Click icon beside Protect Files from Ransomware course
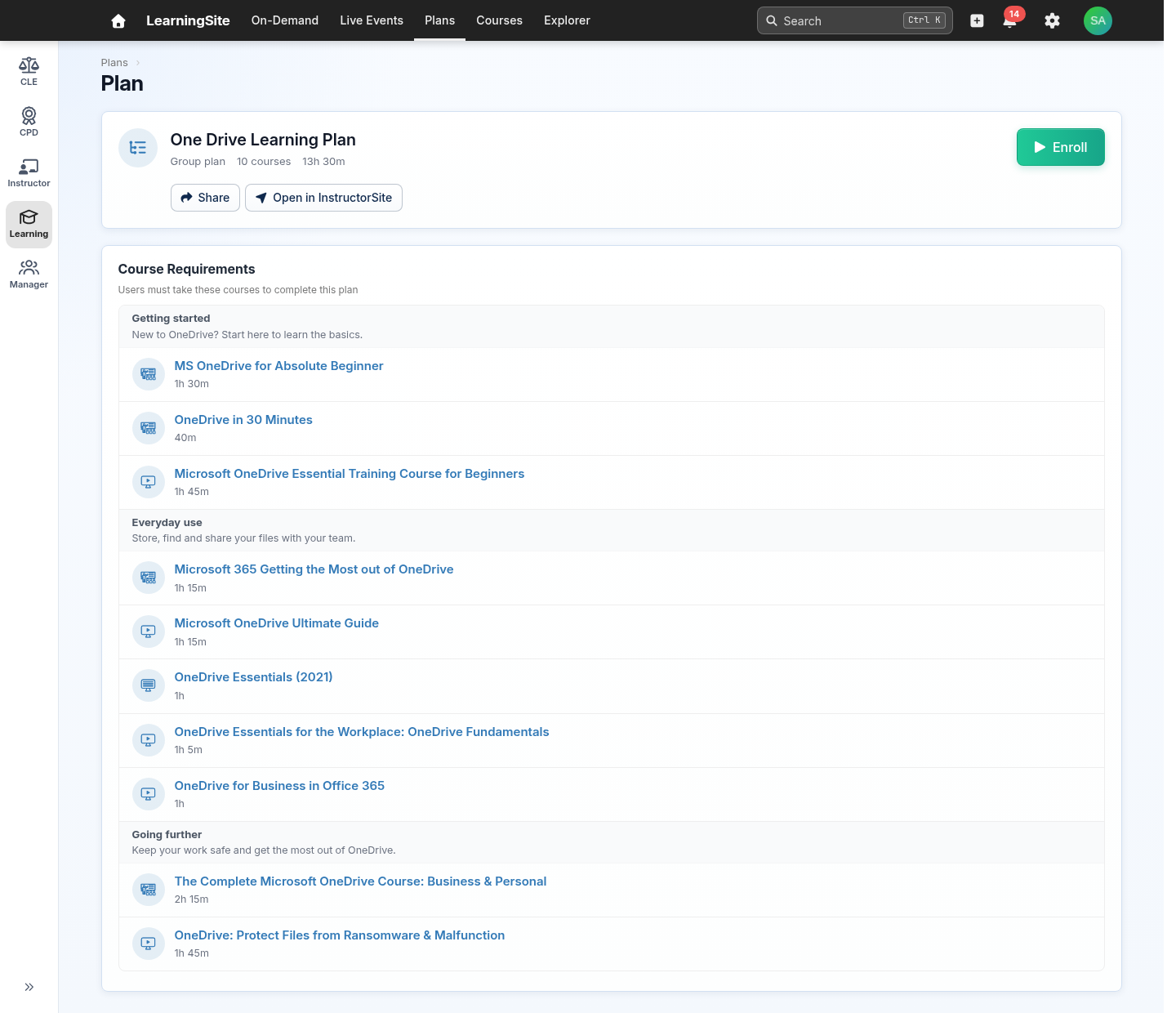The width and height of the screenshot is (1176, 1013). click(x=148, y=944)
